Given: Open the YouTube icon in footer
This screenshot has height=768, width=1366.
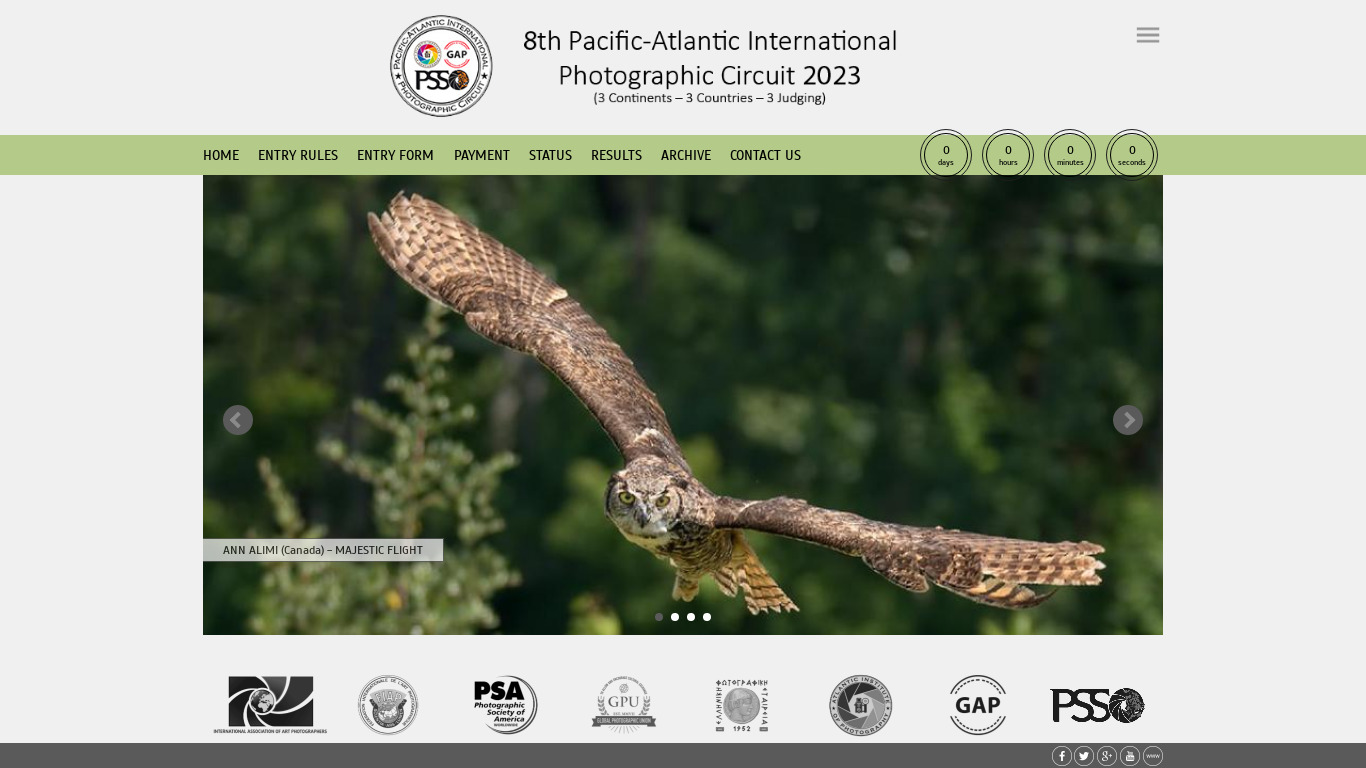Looking at the screenshot, I should pyautogui.click(x=1130, y=756).
